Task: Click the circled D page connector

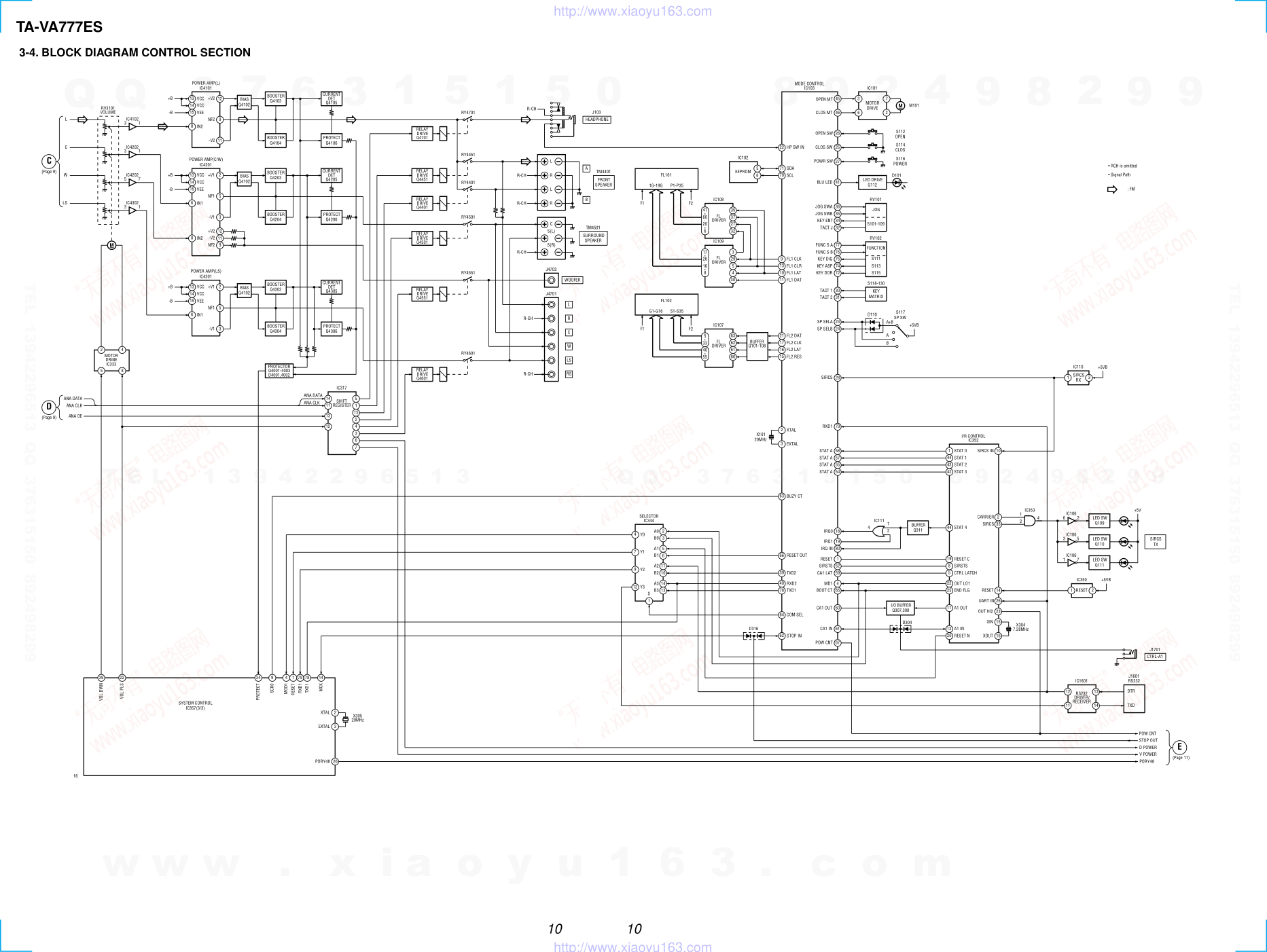Action: 48,407
